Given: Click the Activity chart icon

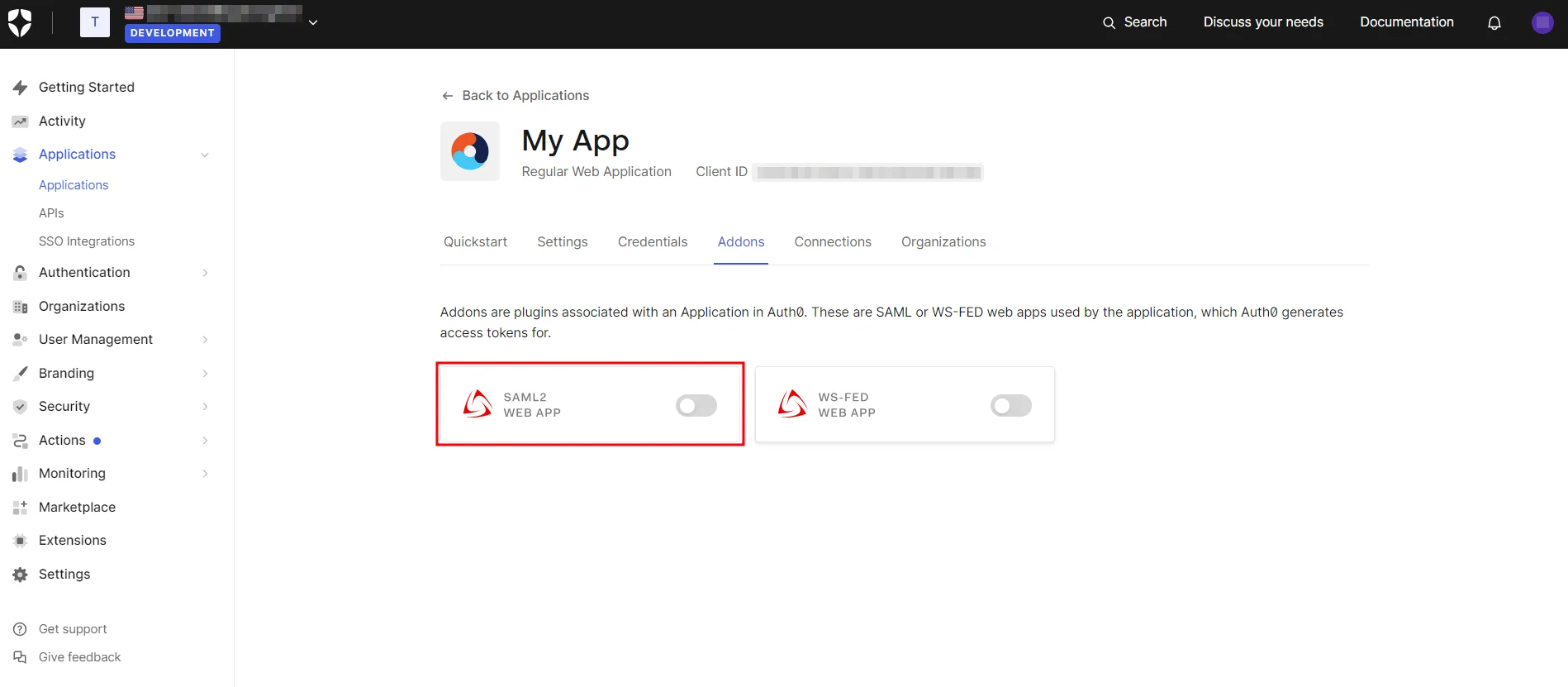Looking at the screenshot, I should (x=21, y=122).
